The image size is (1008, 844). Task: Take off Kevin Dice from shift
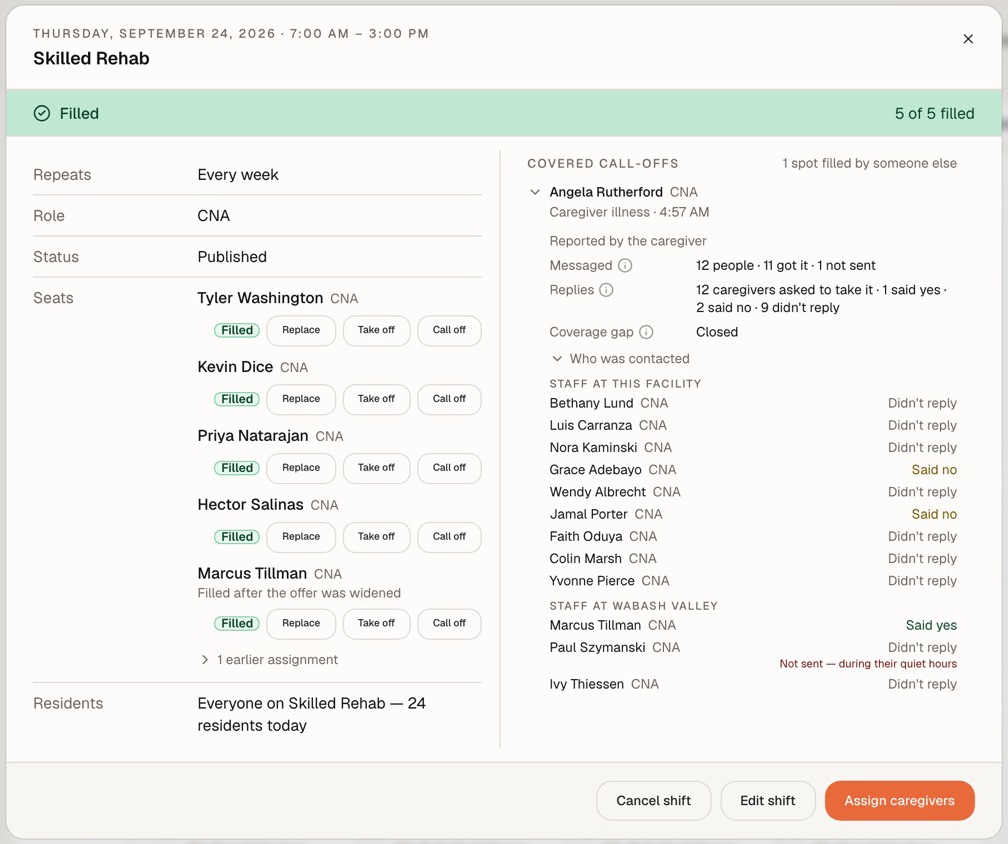(376, 399)
